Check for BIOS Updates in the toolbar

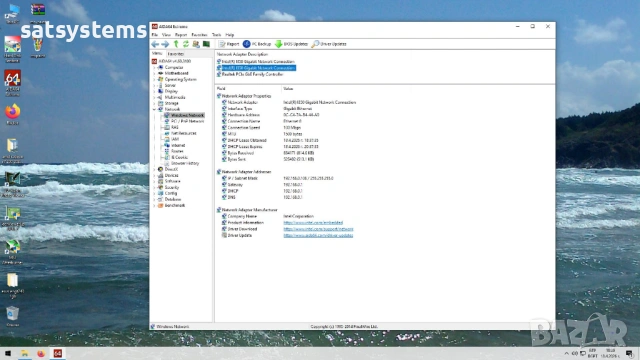click(x=291, y=44)
